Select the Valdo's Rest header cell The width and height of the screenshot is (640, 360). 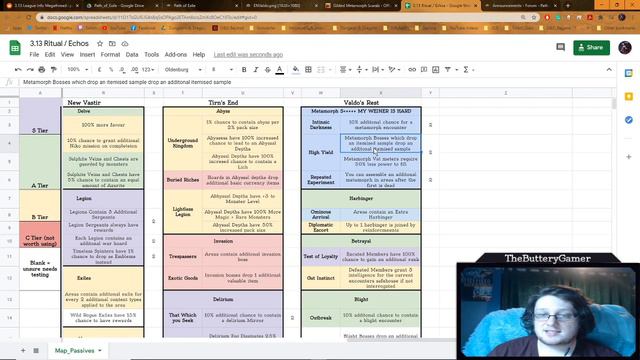pyautogui.click(x=361, y=103)
